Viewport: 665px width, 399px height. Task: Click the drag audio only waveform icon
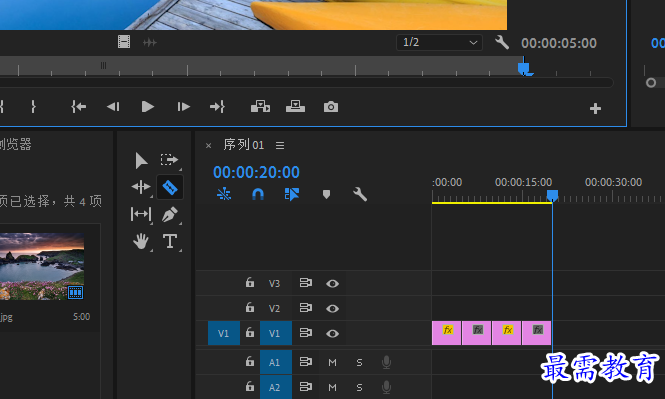click(x=150, y=42)
